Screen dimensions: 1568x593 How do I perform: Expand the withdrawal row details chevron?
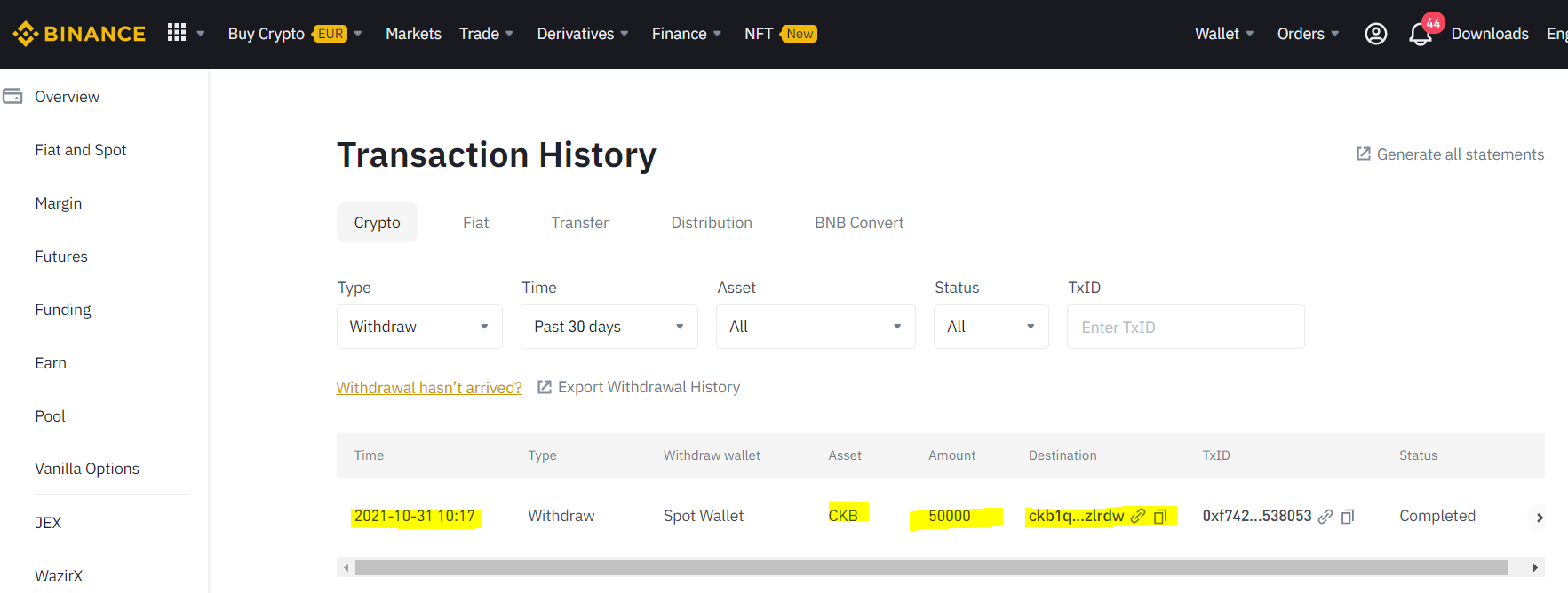pos(1540,518)
